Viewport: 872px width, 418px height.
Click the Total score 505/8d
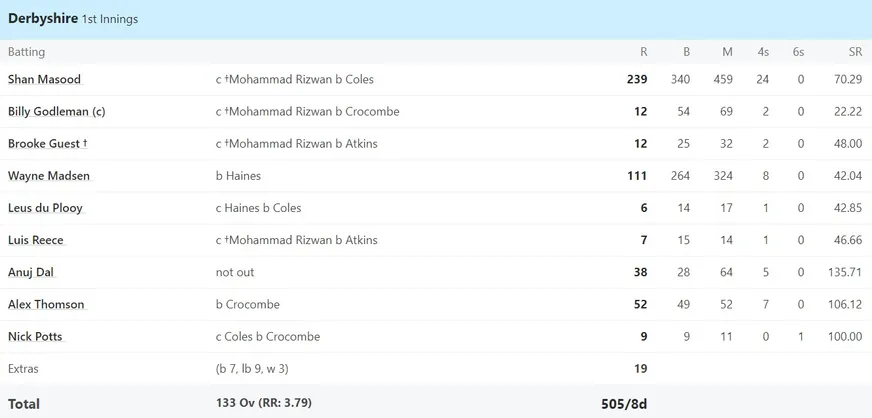coord(624,404)
